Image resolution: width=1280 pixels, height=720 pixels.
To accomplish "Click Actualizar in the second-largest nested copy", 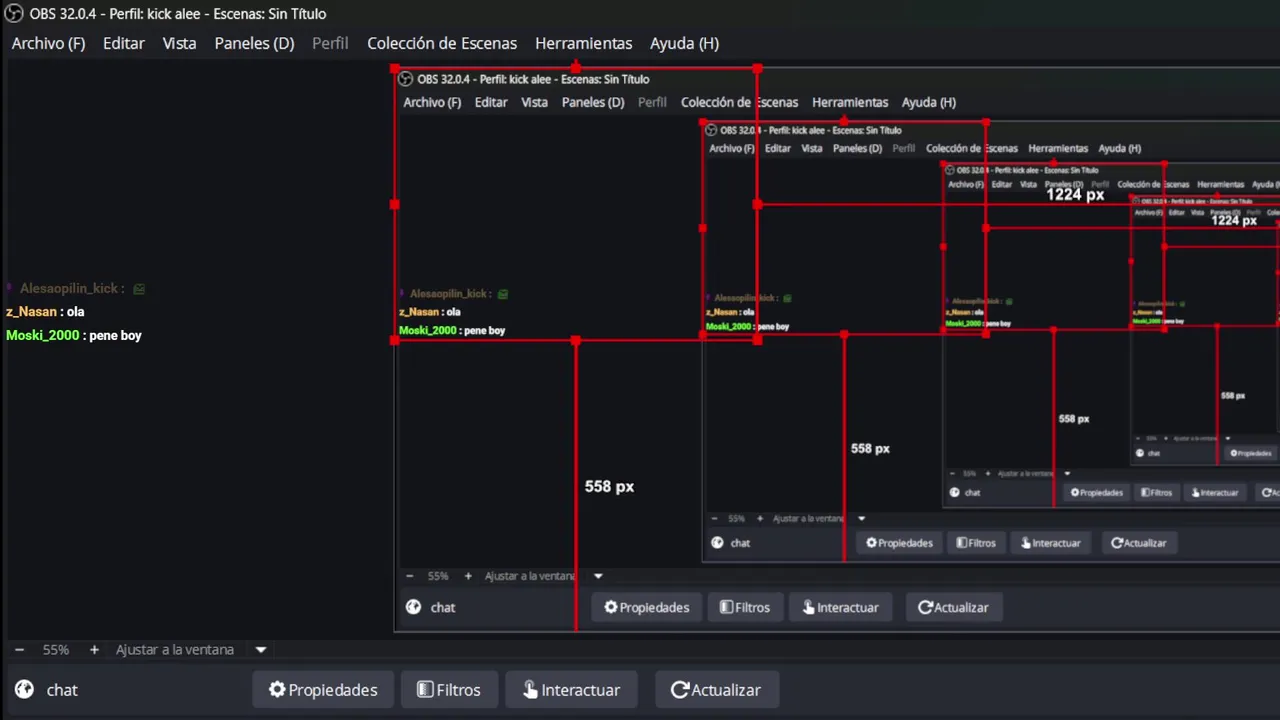I will [x=1138, y=543].
